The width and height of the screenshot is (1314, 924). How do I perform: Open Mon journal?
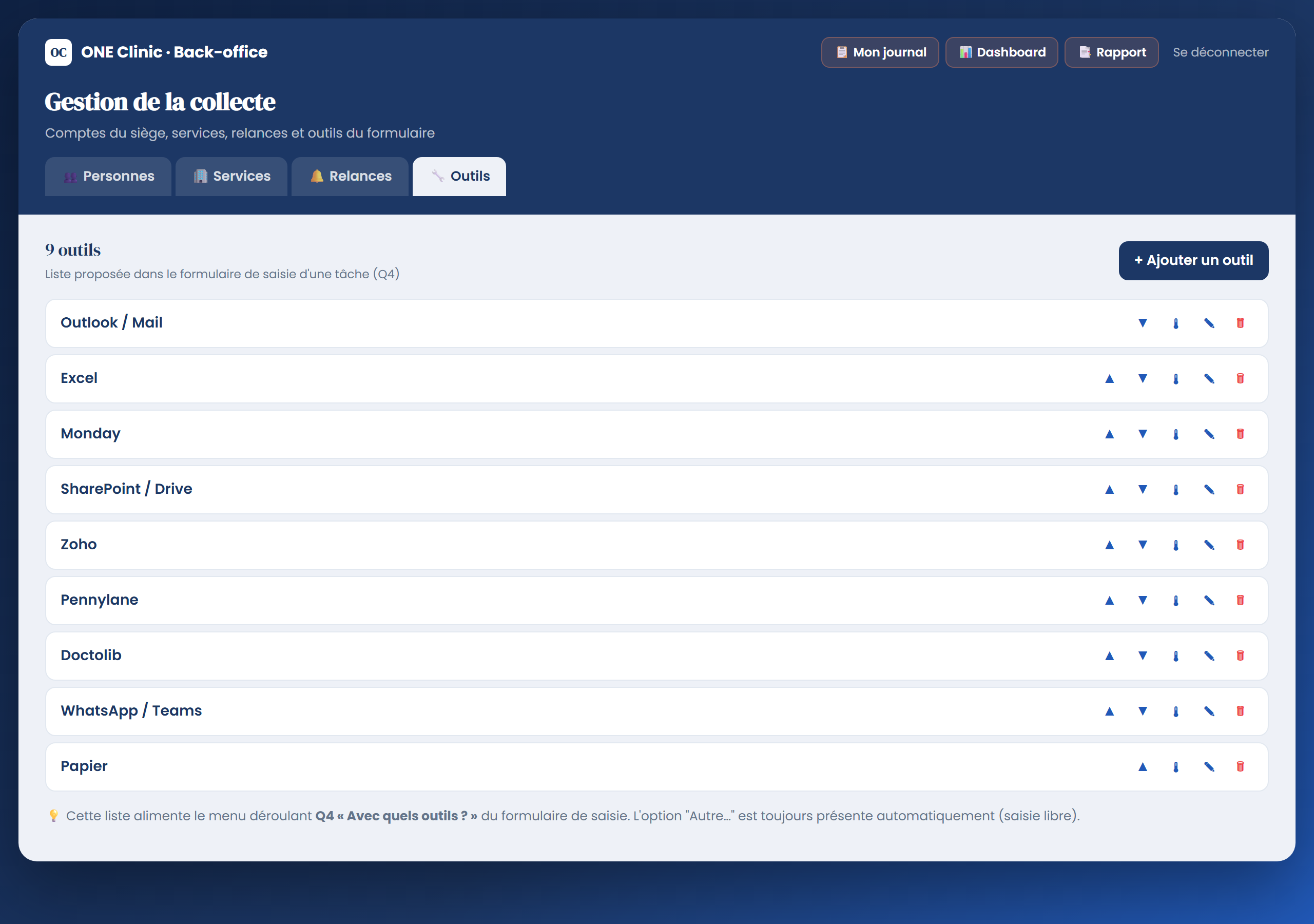click(880, 53)
